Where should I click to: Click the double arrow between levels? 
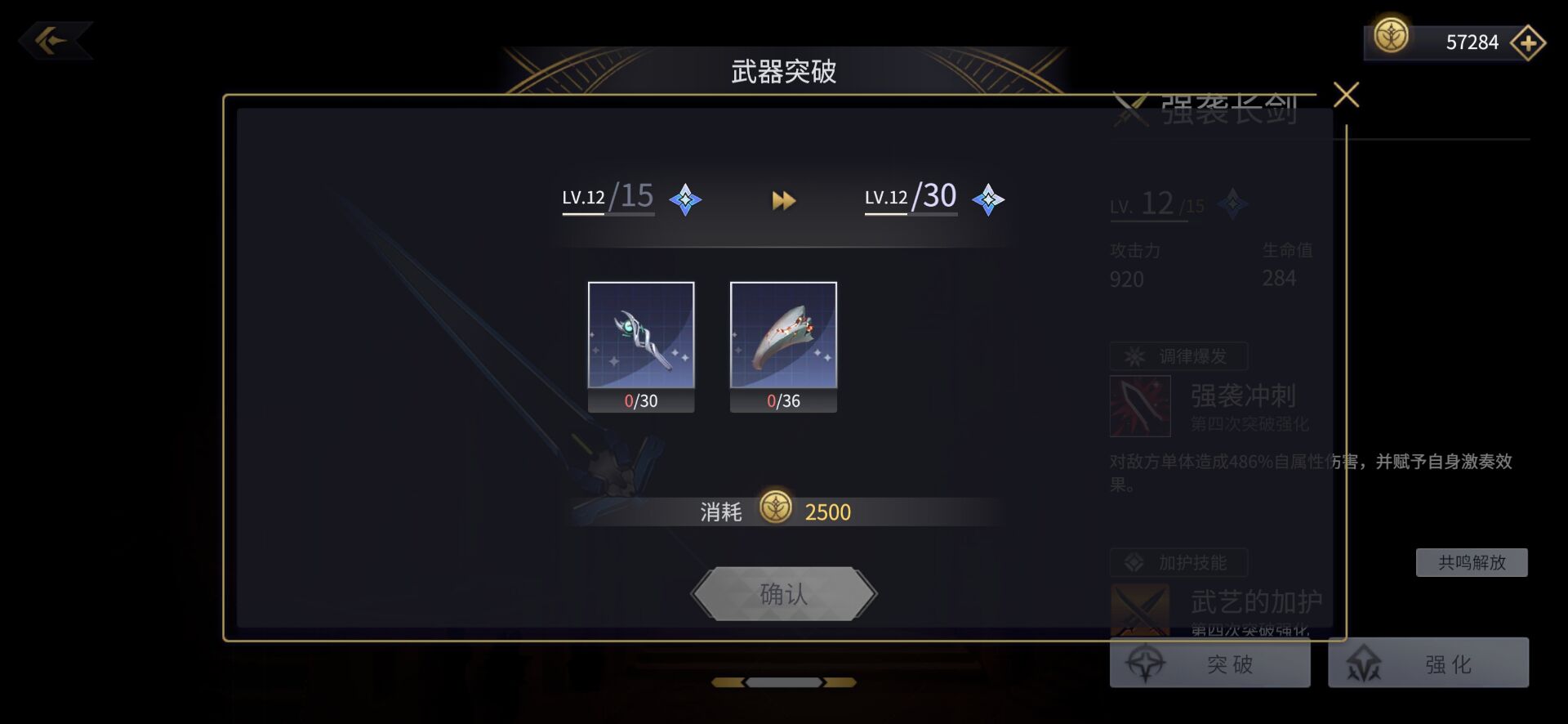784,200
